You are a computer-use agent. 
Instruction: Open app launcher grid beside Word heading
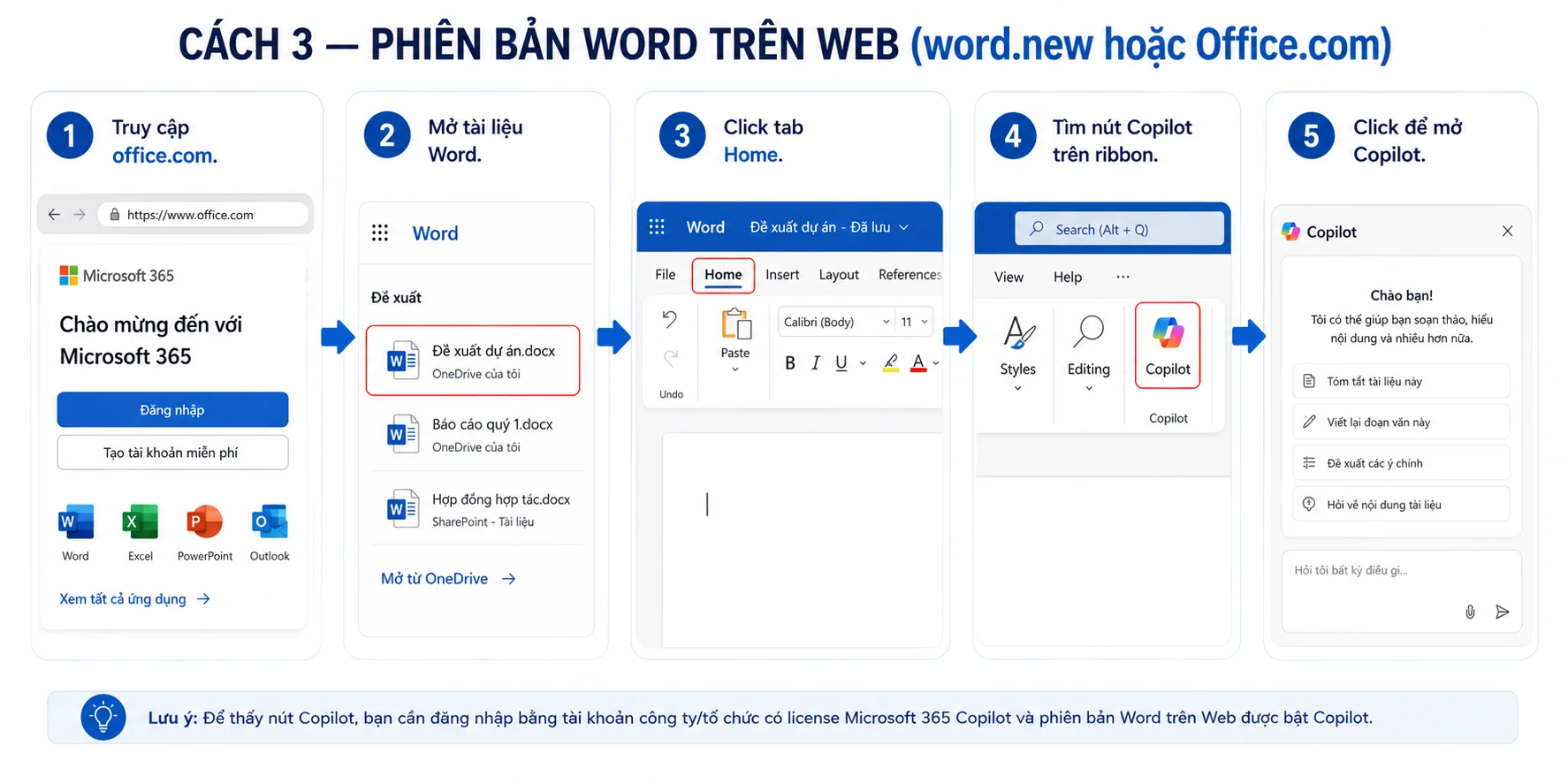pos(380,233)
